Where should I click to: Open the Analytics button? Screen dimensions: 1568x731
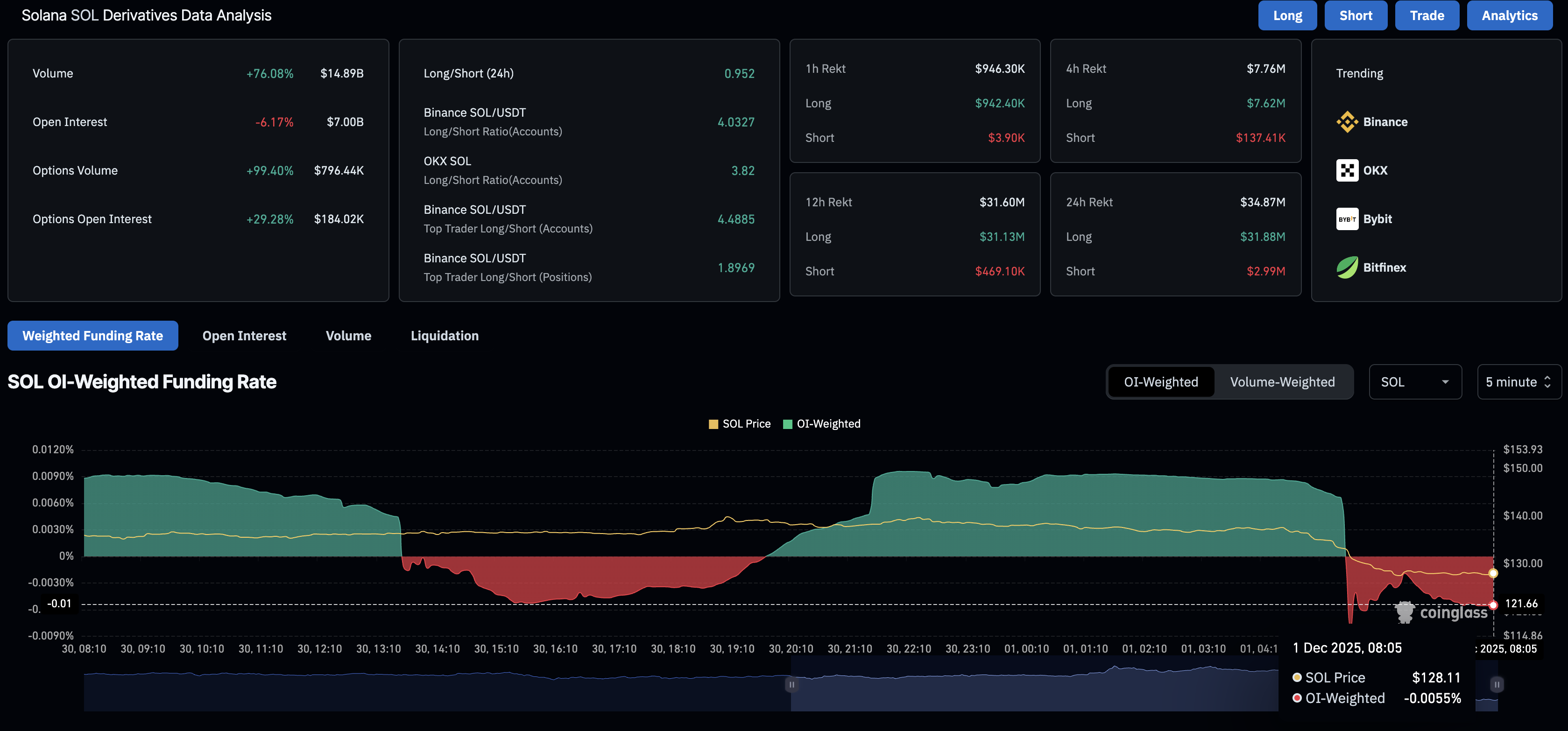pyautogui.click(x=1509, y=15)
